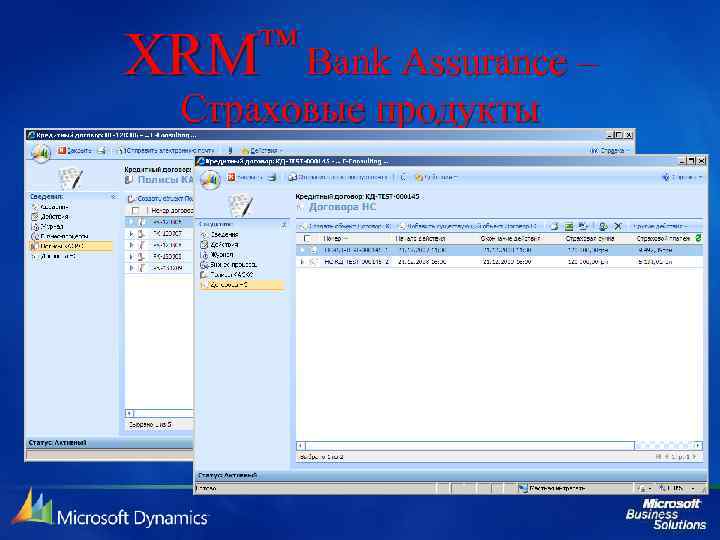Open Полисы КАСКО in front window sidebar
The image size is (720, 540).
227,275
